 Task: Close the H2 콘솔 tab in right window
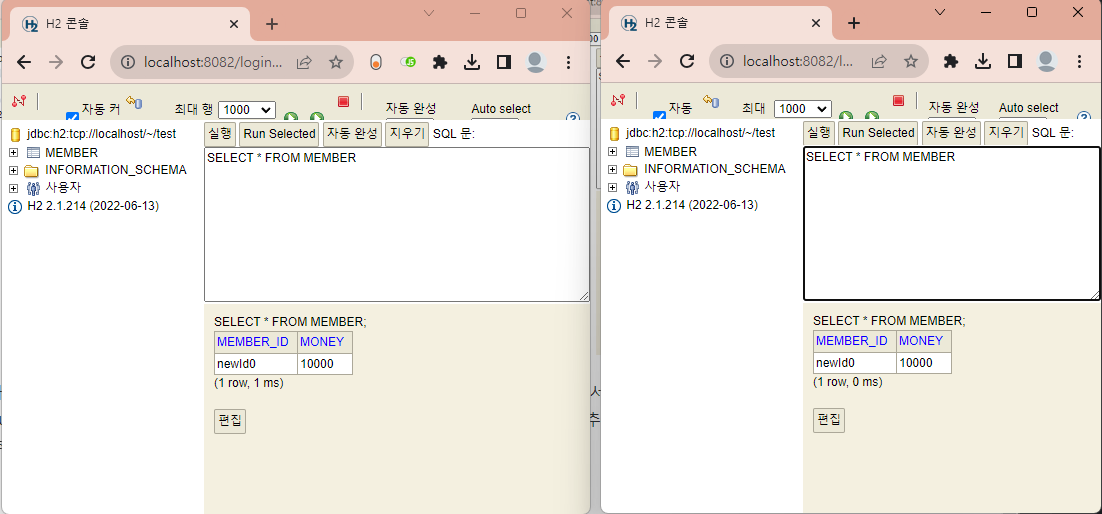(x=816, y=23)
